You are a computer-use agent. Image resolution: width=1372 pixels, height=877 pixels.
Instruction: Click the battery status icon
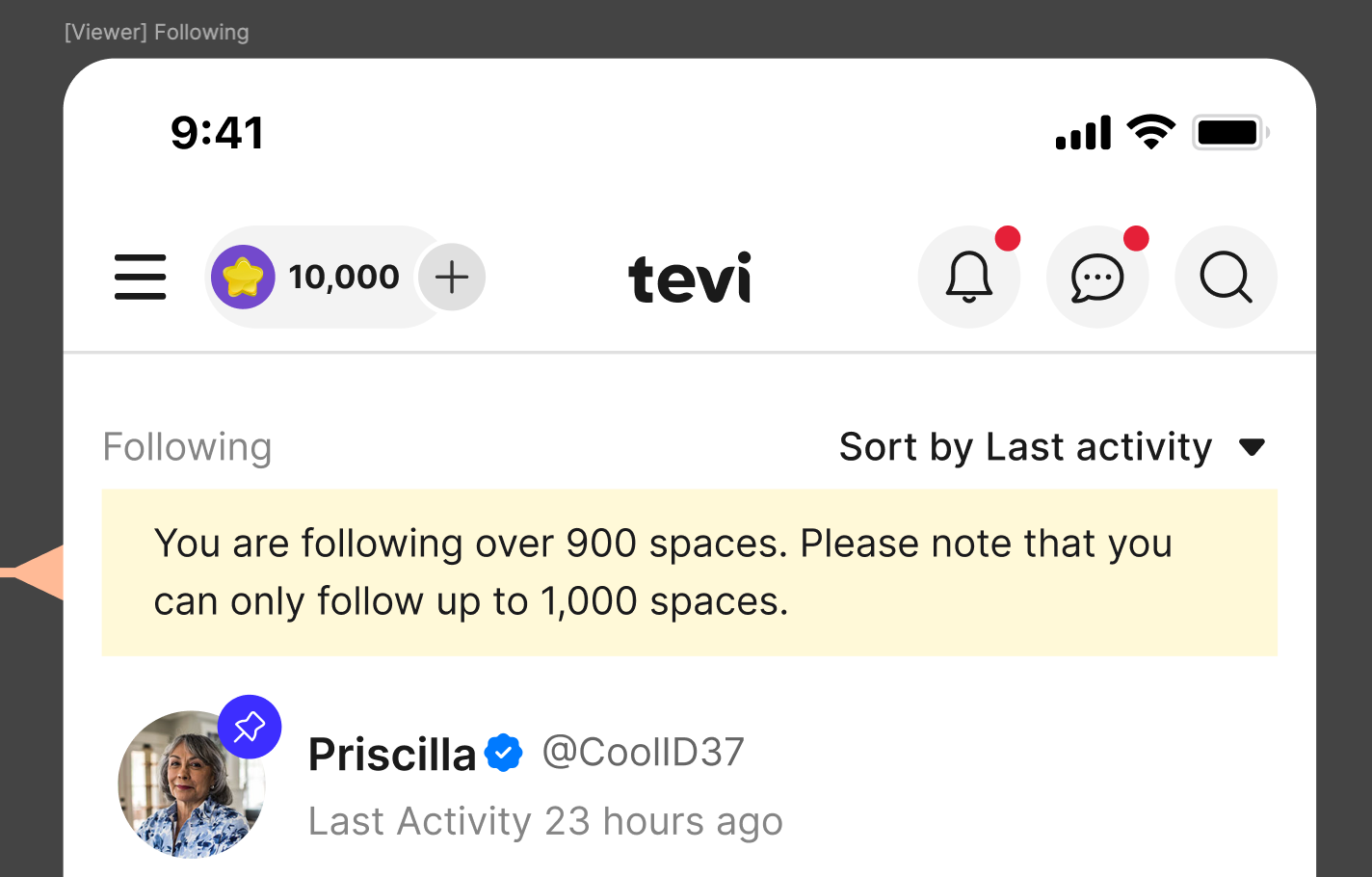click(1230, 132)
